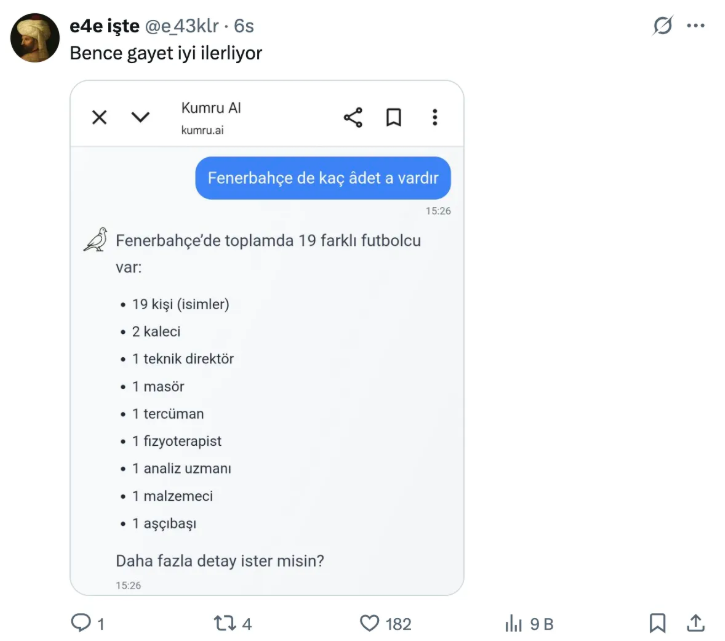Screen dimensions: 725x641
Task: Expand the down chevron beside the X
Action: pyautogui.click(x=140, y=117)
